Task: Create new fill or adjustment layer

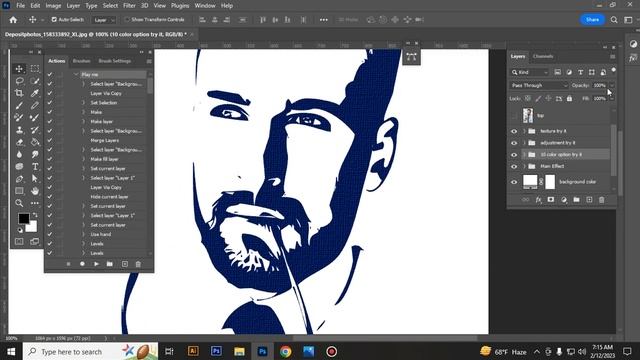Action: tap(564, 200)
